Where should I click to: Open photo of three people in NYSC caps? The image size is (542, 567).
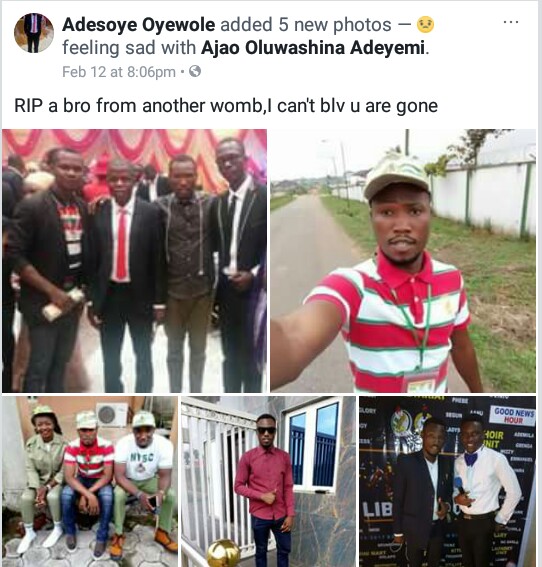[x=90, y=481]
